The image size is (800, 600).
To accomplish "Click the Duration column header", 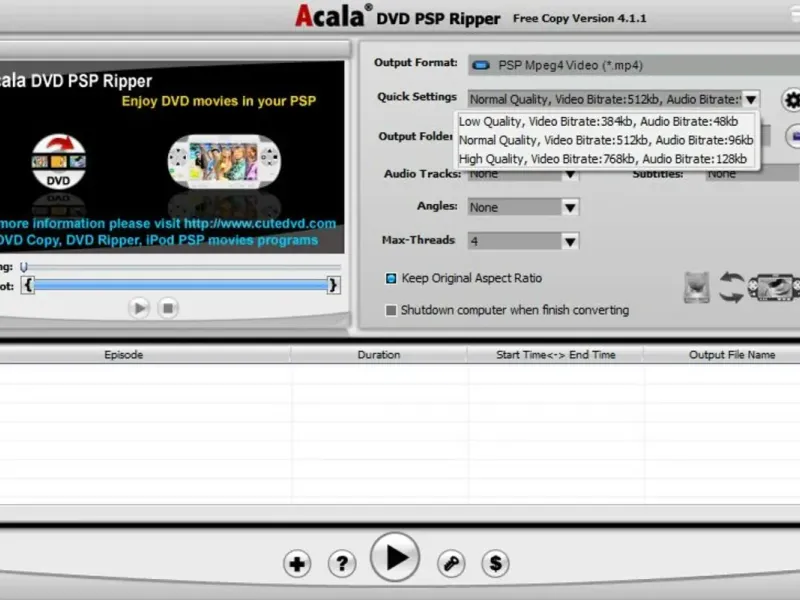I will 379,355.
